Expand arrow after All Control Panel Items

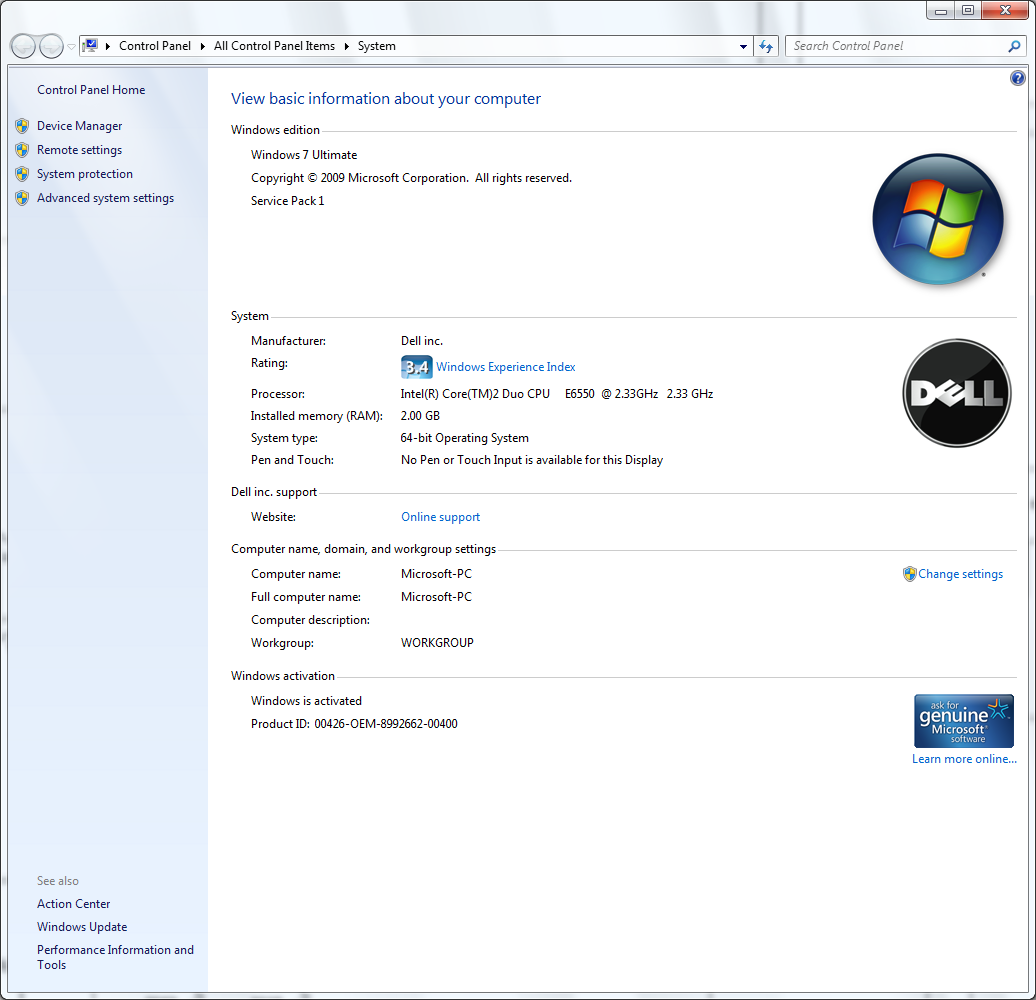(x=346, y=46)
